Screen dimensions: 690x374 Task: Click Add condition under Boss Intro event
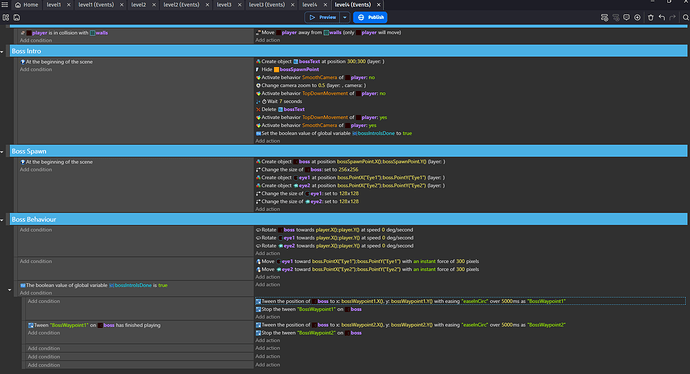(36, 70)
